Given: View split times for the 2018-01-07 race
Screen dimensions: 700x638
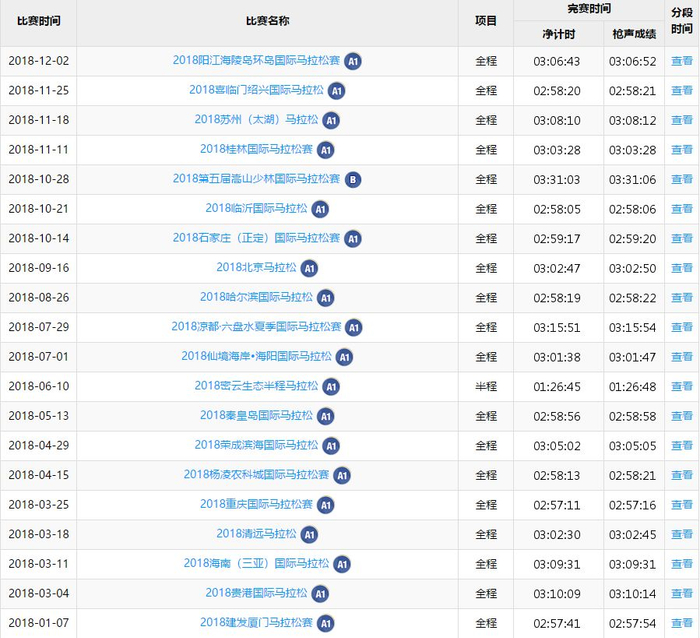Looking at the screenshot, I should pyautogui.click(x=681, y=623).
